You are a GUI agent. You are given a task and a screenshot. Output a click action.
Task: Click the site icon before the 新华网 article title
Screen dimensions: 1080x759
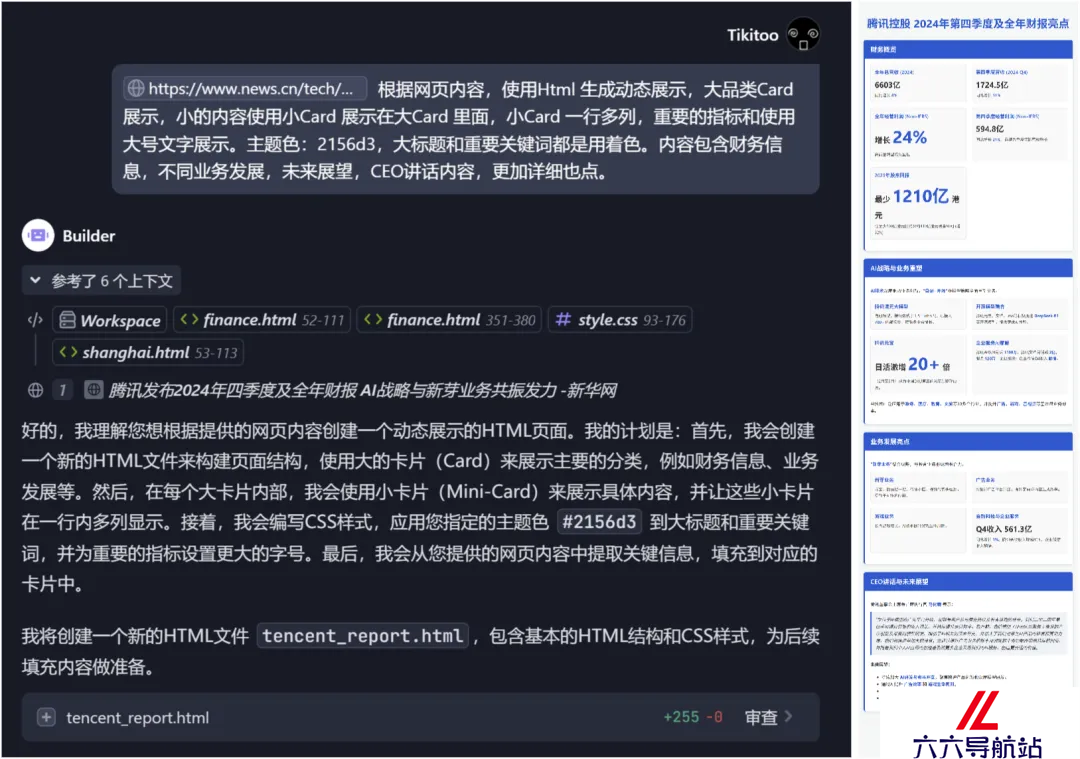tap(94, 391)
